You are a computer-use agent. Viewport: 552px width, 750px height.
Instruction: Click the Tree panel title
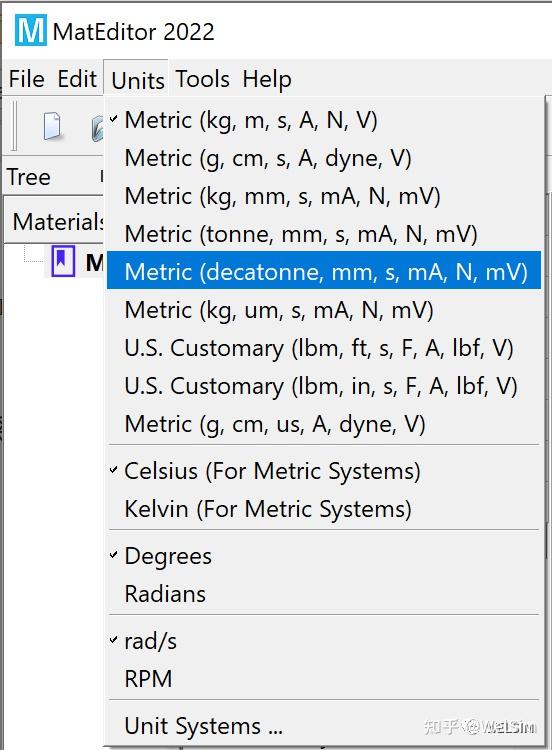29,177
